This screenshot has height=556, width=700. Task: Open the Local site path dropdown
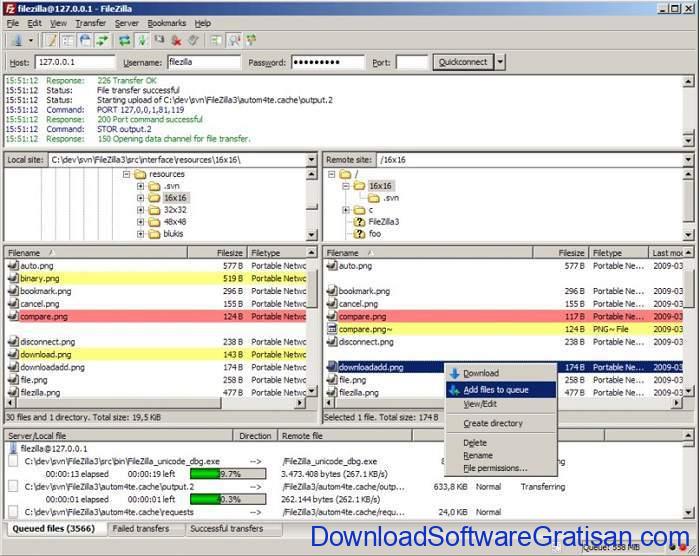pos(311,159)
